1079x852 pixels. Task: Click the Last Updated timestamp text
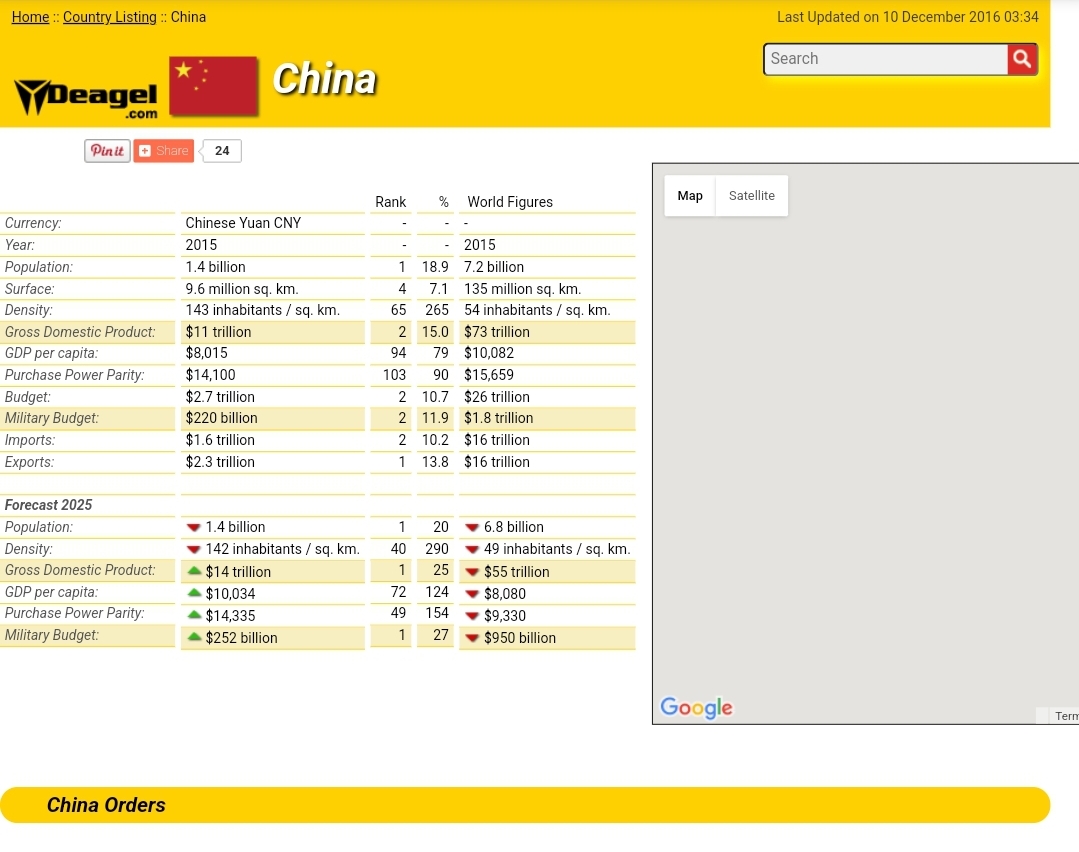coord(908,17)
